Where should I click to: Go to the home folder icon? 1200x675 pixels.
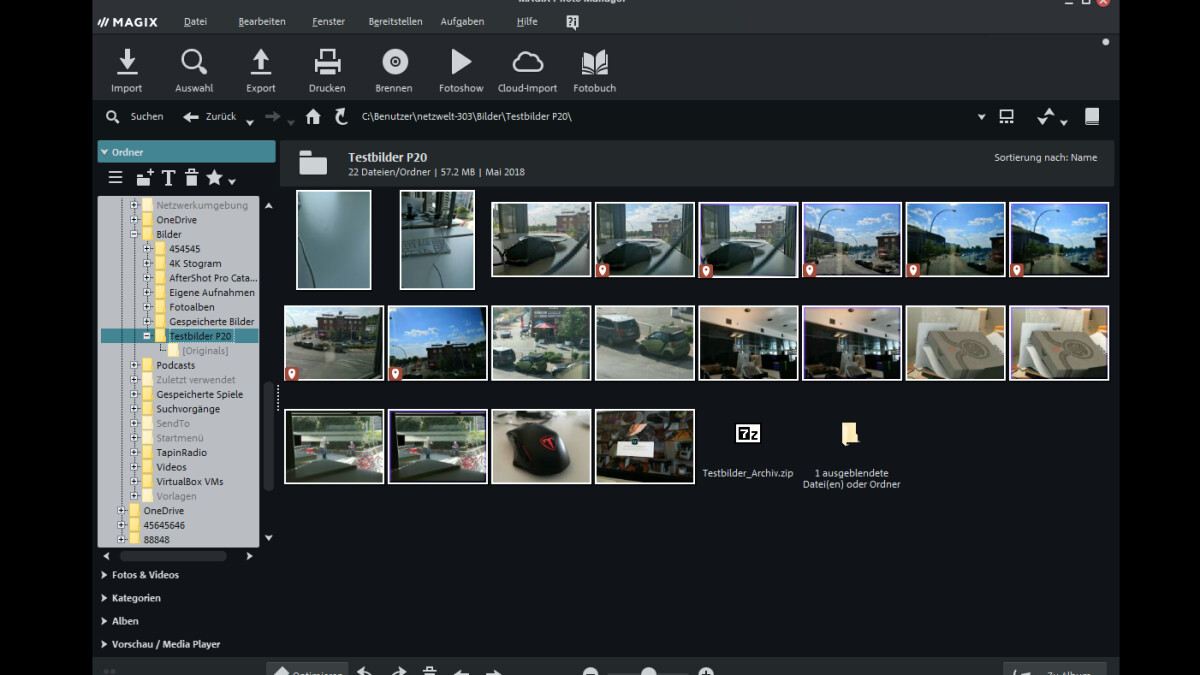click(x=313, y=117)
